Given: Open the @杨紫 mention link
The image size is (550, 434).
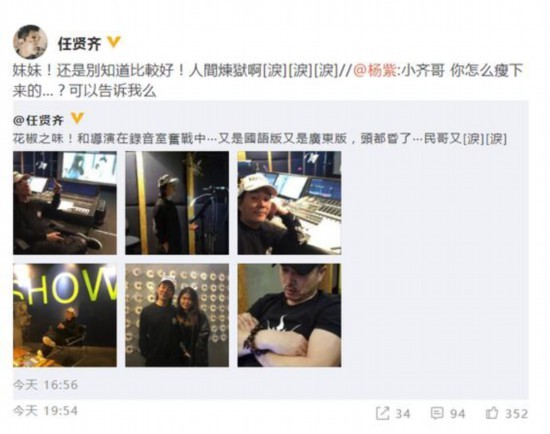Looking at the screenshot, I should [x=375, y=71].
